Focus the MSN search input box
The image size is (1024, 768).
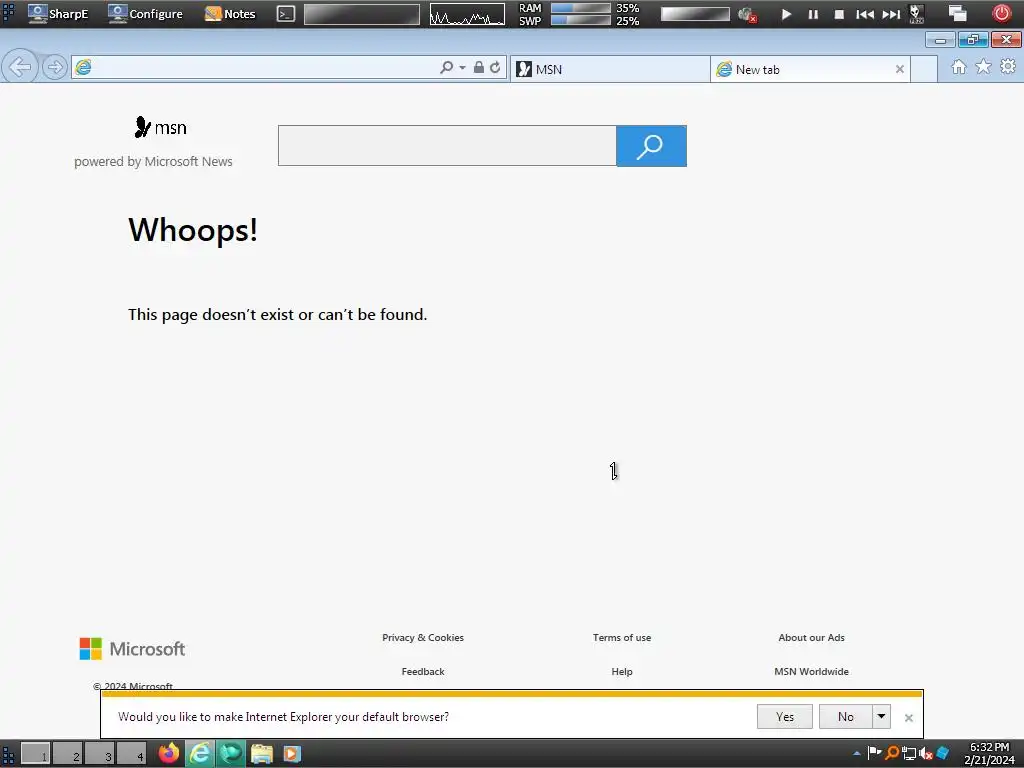point(447,146)
